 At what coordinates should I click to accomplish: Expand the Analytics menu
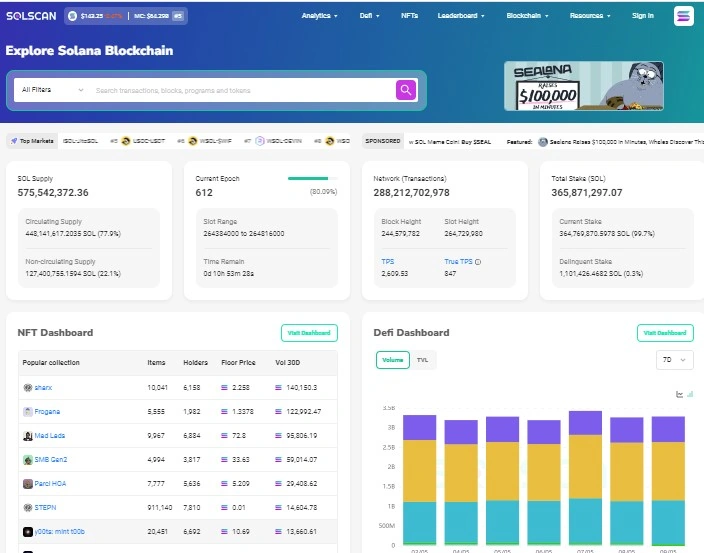click(319, 16)
